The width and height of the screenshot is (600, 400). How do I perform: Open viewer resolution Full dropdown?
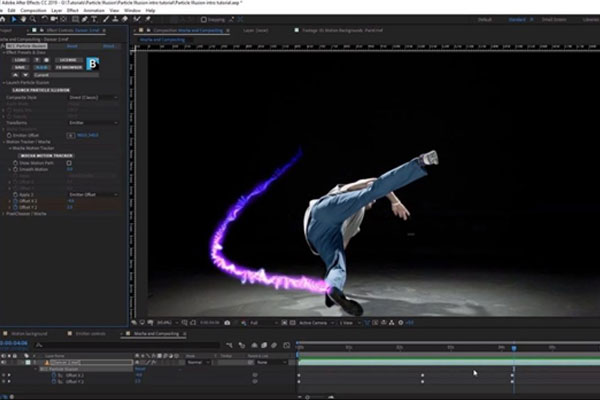264,323
